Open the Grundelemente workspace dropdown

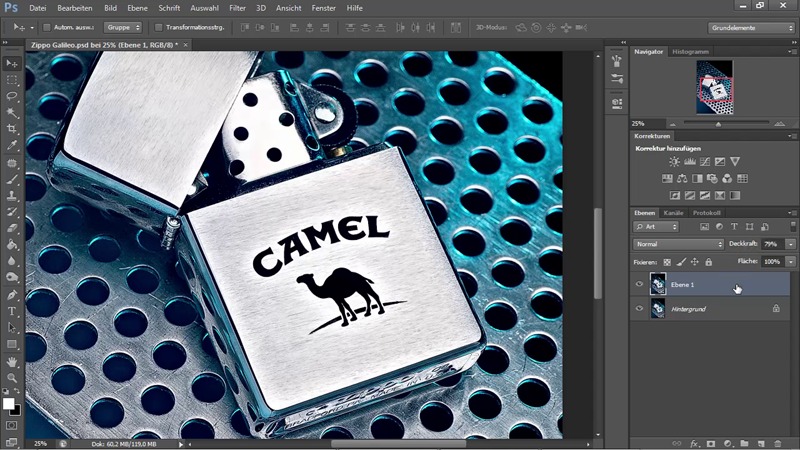point(752,28)
